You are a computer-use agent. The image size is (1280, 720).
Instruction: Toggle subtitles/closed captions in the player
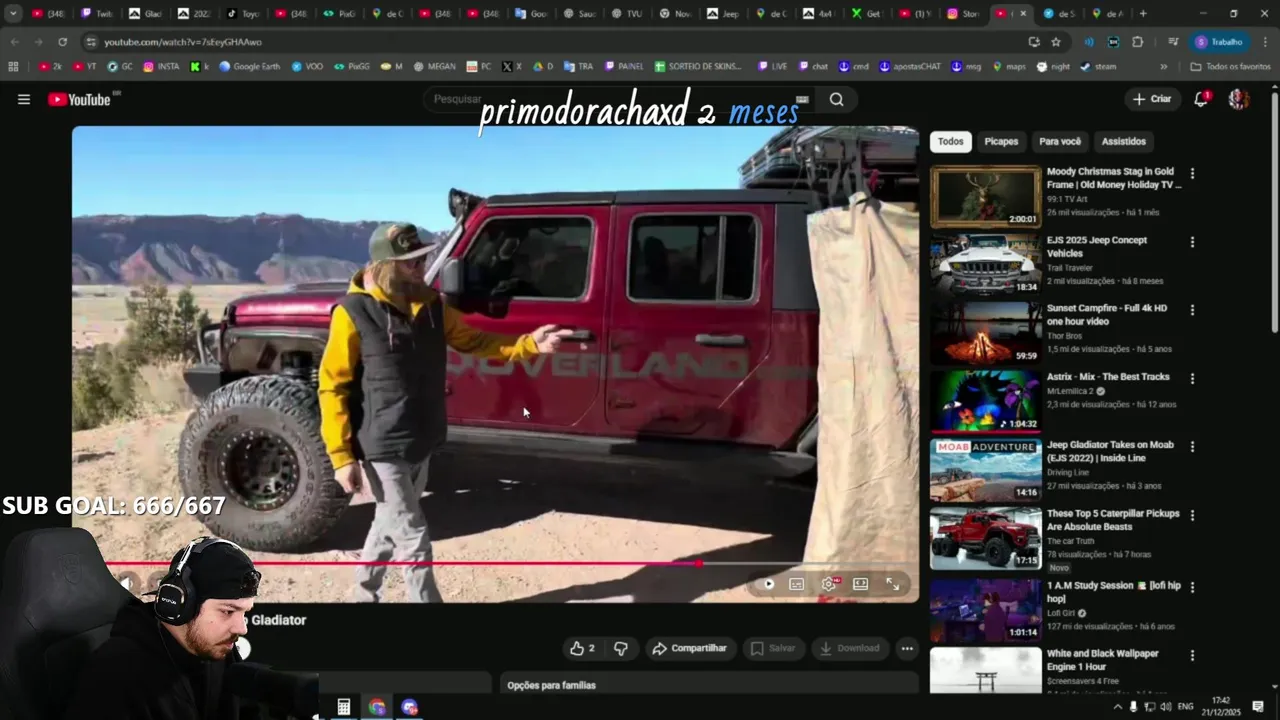pyautogui.click(x=797, y=584)
